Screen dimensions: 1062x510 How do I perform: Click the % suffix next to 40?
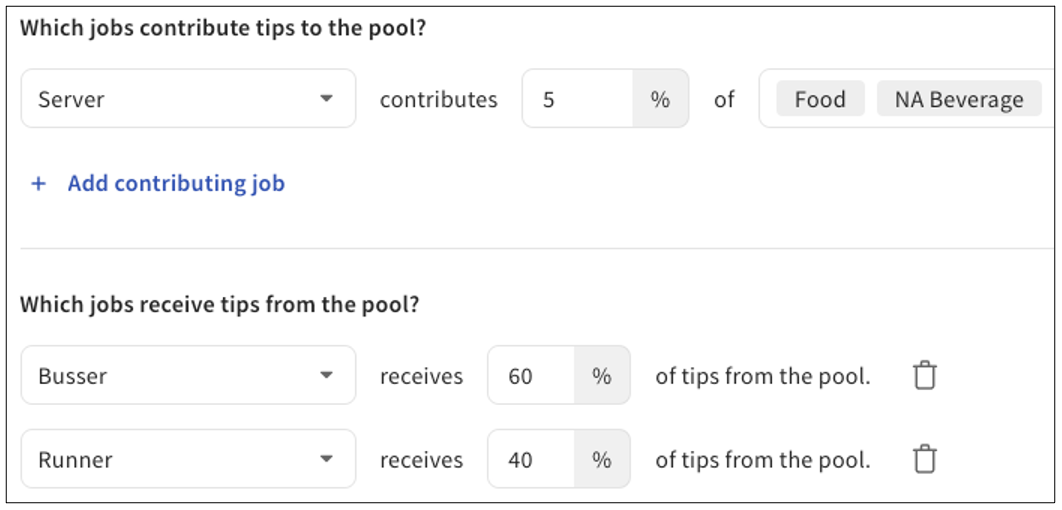(602, 460)
